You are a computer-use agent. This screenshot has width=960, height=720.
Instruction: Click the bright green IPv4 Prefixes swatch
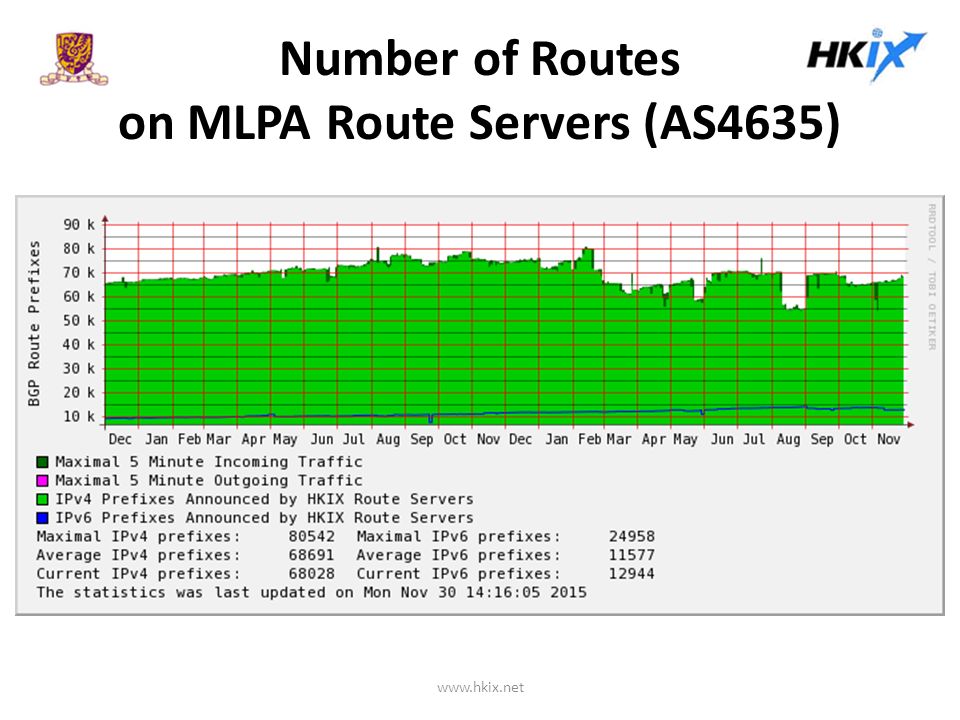(x=42, y=500)
